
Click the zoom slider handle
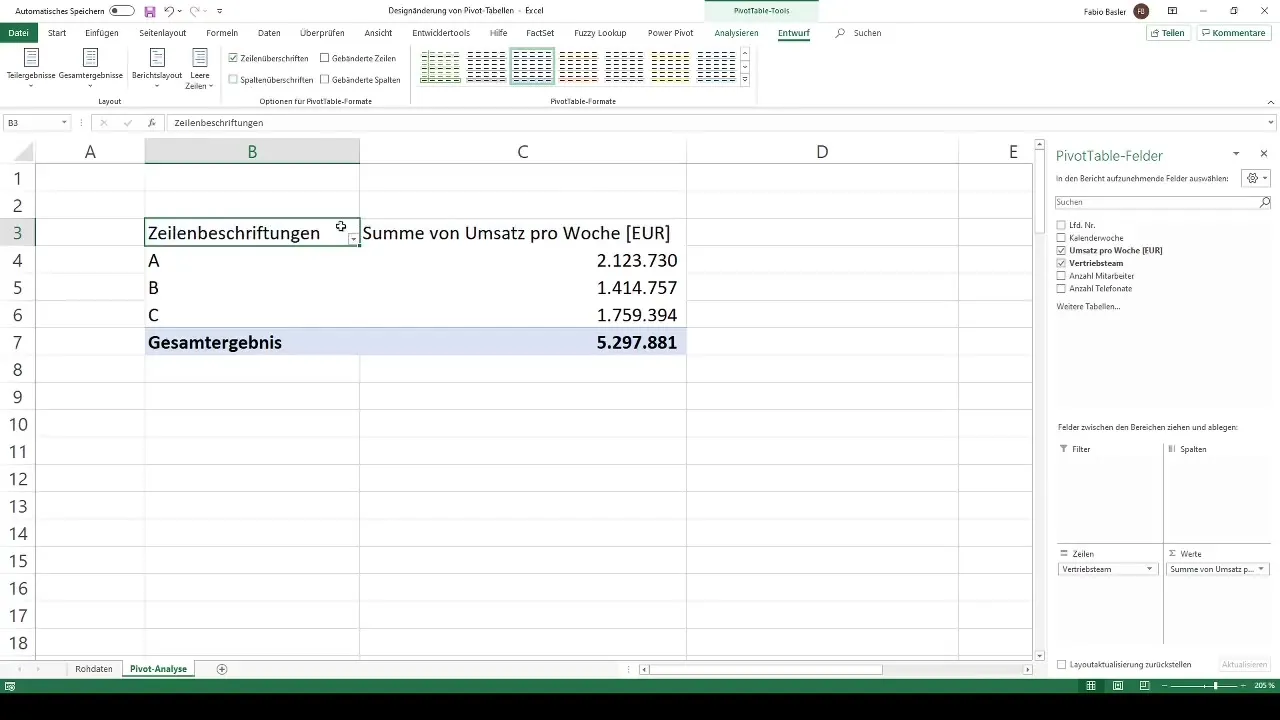(x=1215, y=686)
